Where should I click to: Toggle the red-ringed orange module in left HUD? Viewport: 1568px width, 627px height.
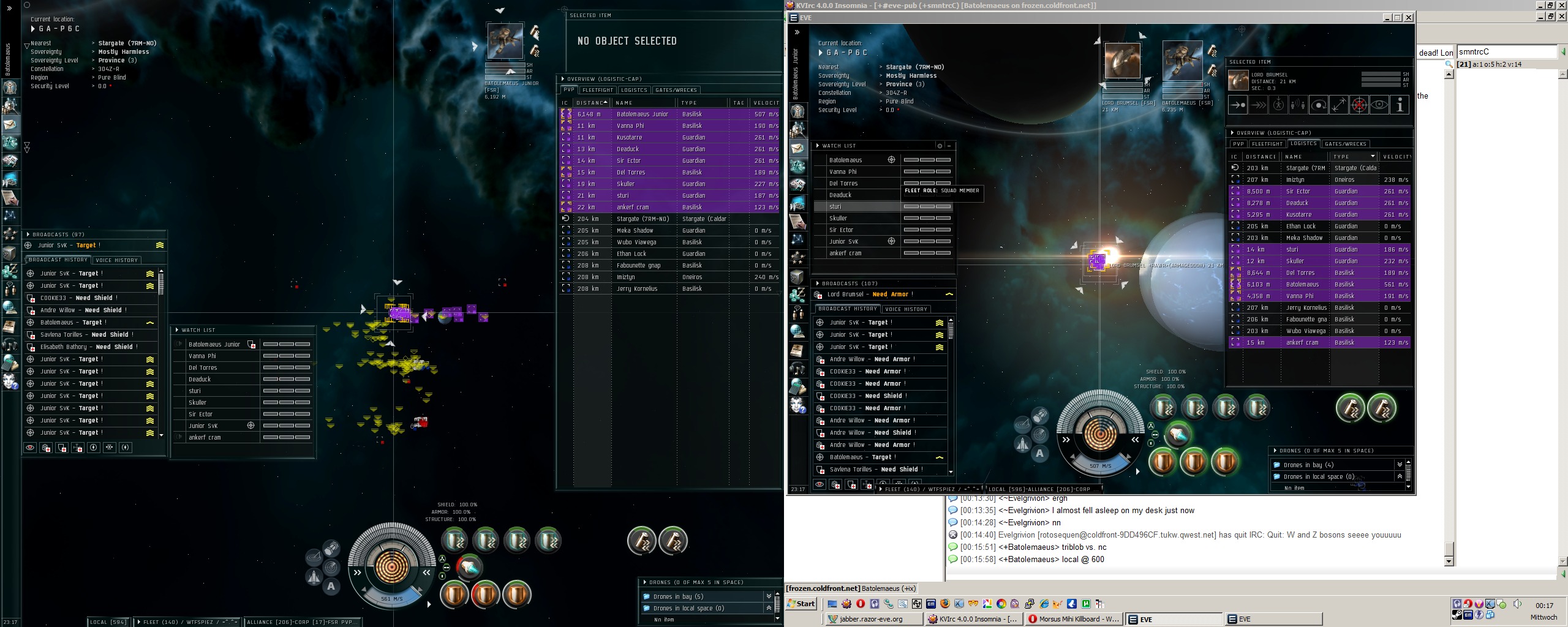tap(485, 594)
